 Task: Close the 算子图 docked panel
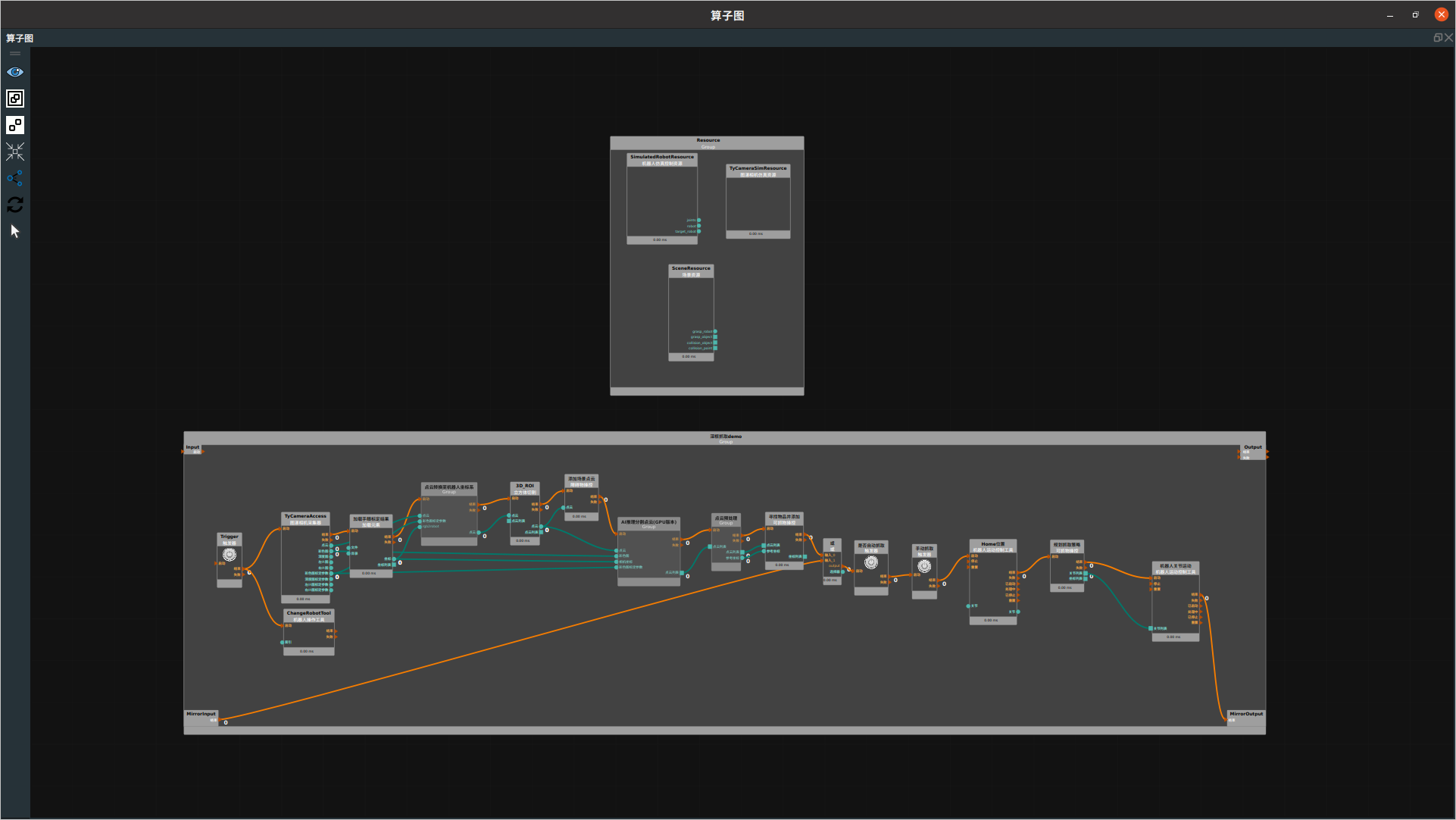click(1448, 38)
